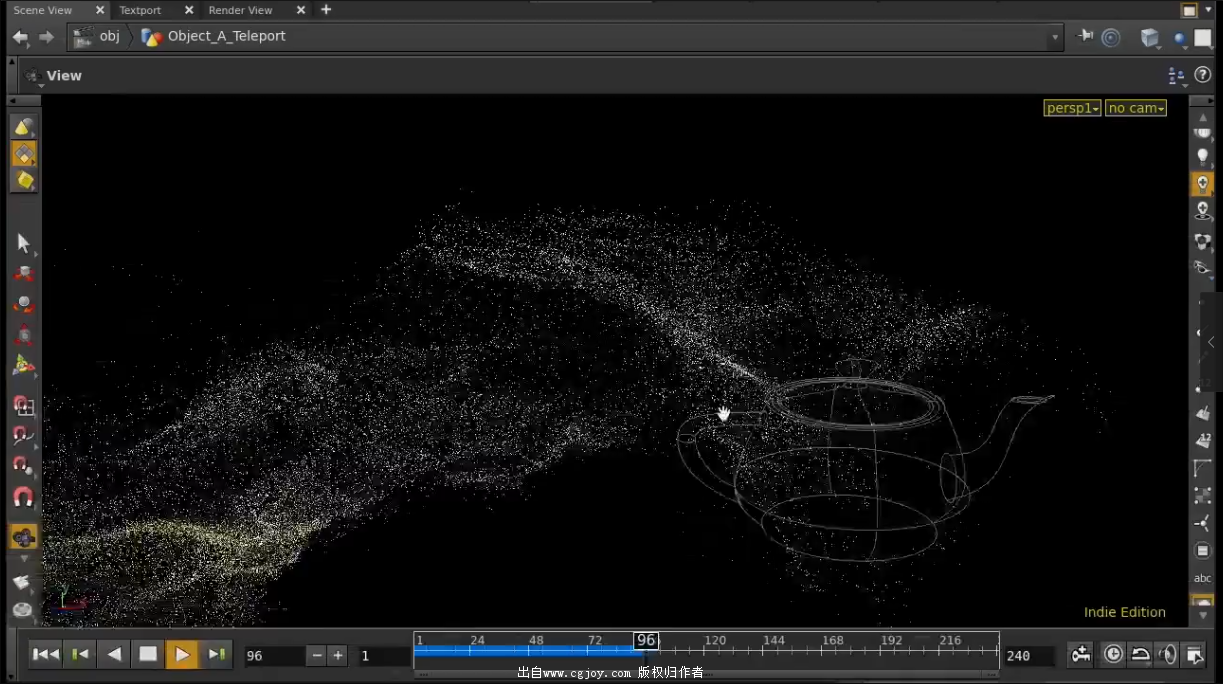Play the animation forward
This screenshot has height=684, width=1223.
[x=182, y=654]
